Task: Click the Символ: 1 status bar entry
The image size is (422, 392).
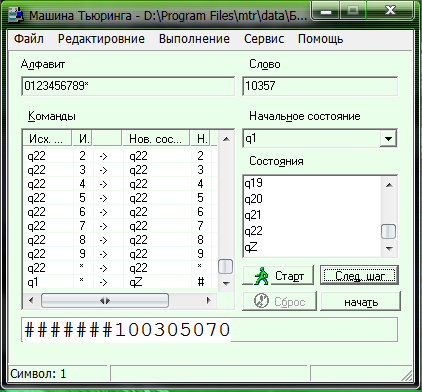Action: [57, 374]
